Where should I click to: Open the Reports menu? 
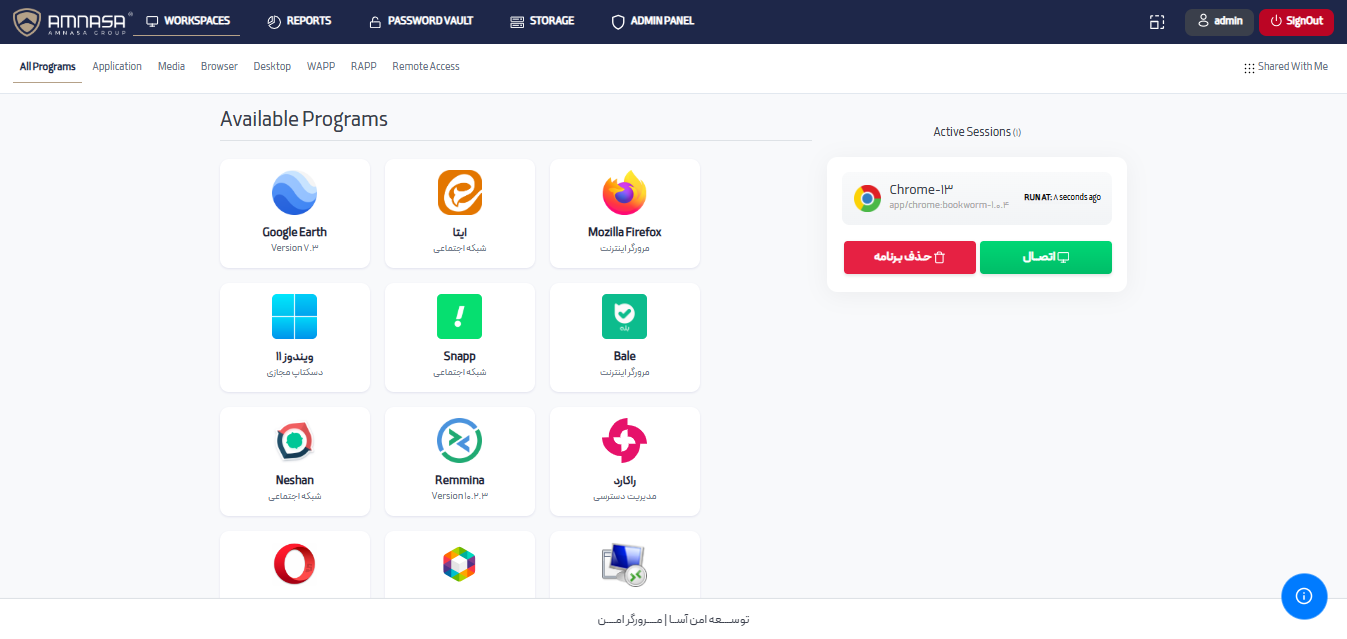[300, 21]
